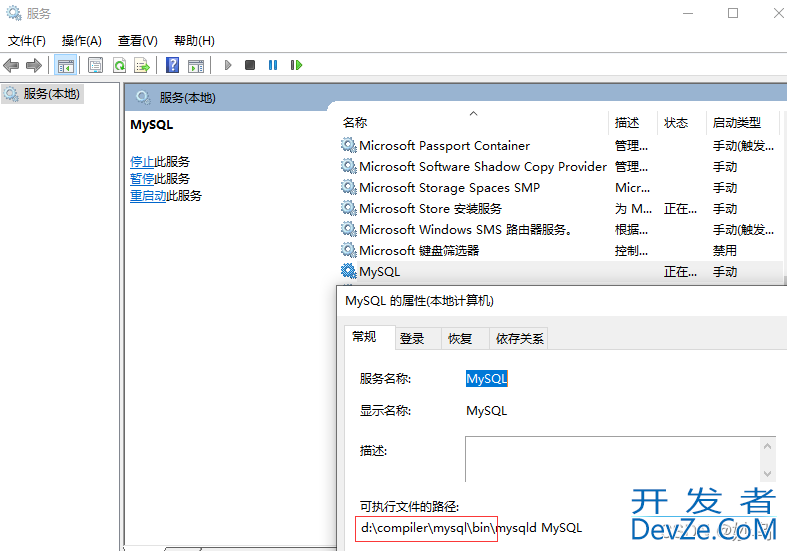787x551 pixels.
Task: Sort by the 描述 column header
Action: pos(632,122)
